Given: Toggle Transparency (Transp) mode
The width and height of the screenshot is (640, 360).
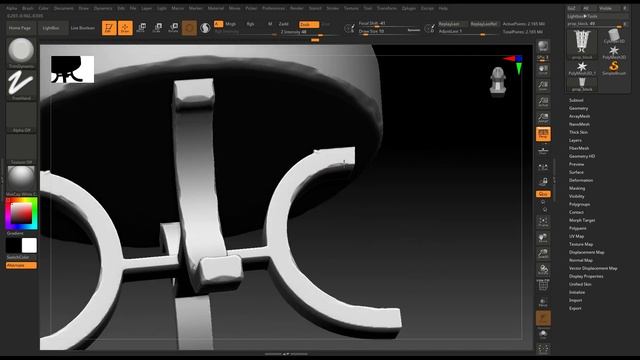Looking at the screenshot, I should click(543, 302).
